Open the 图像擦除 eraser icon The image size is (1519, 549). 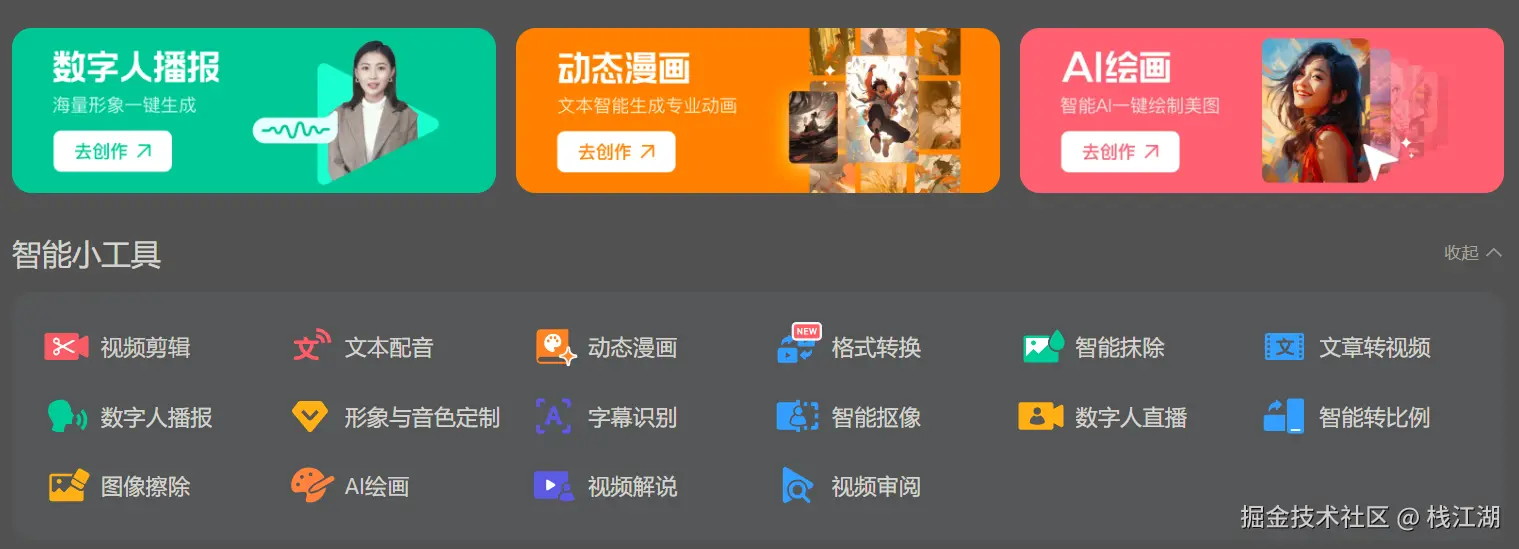(69, 486)
